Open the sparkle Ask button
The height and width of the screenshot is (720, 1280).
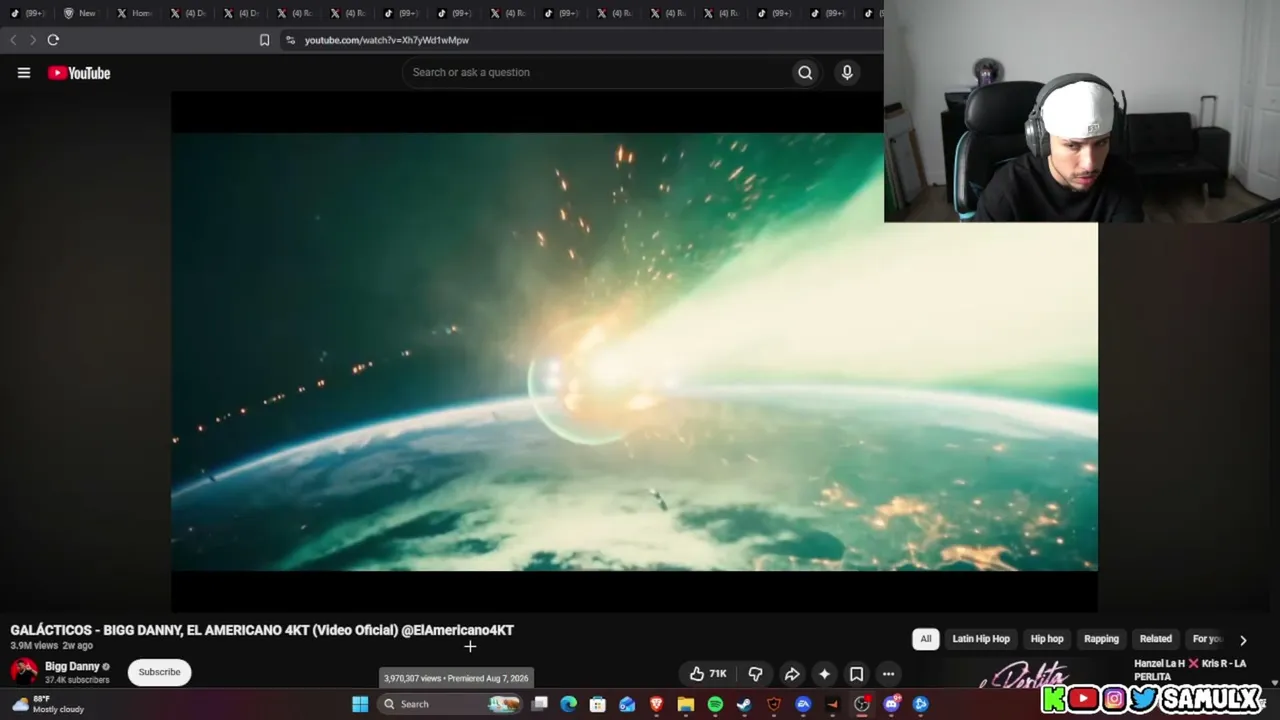(824, 674)
